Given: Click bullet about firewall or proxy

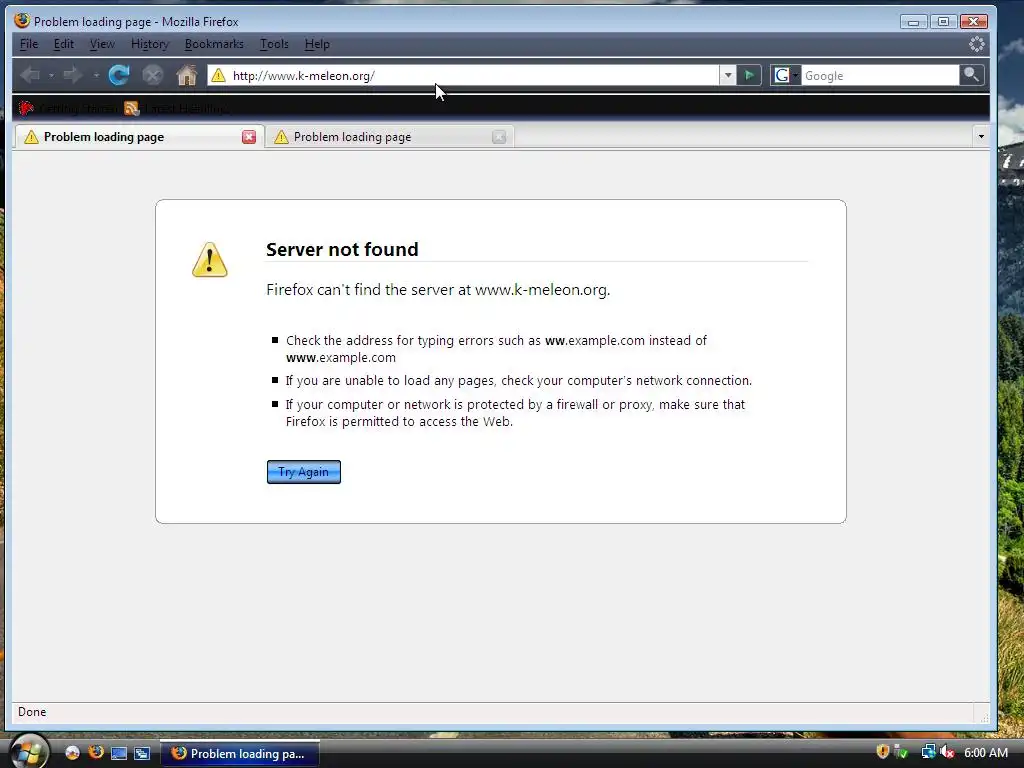Looking at the screenshot, I should pos(515,413).
